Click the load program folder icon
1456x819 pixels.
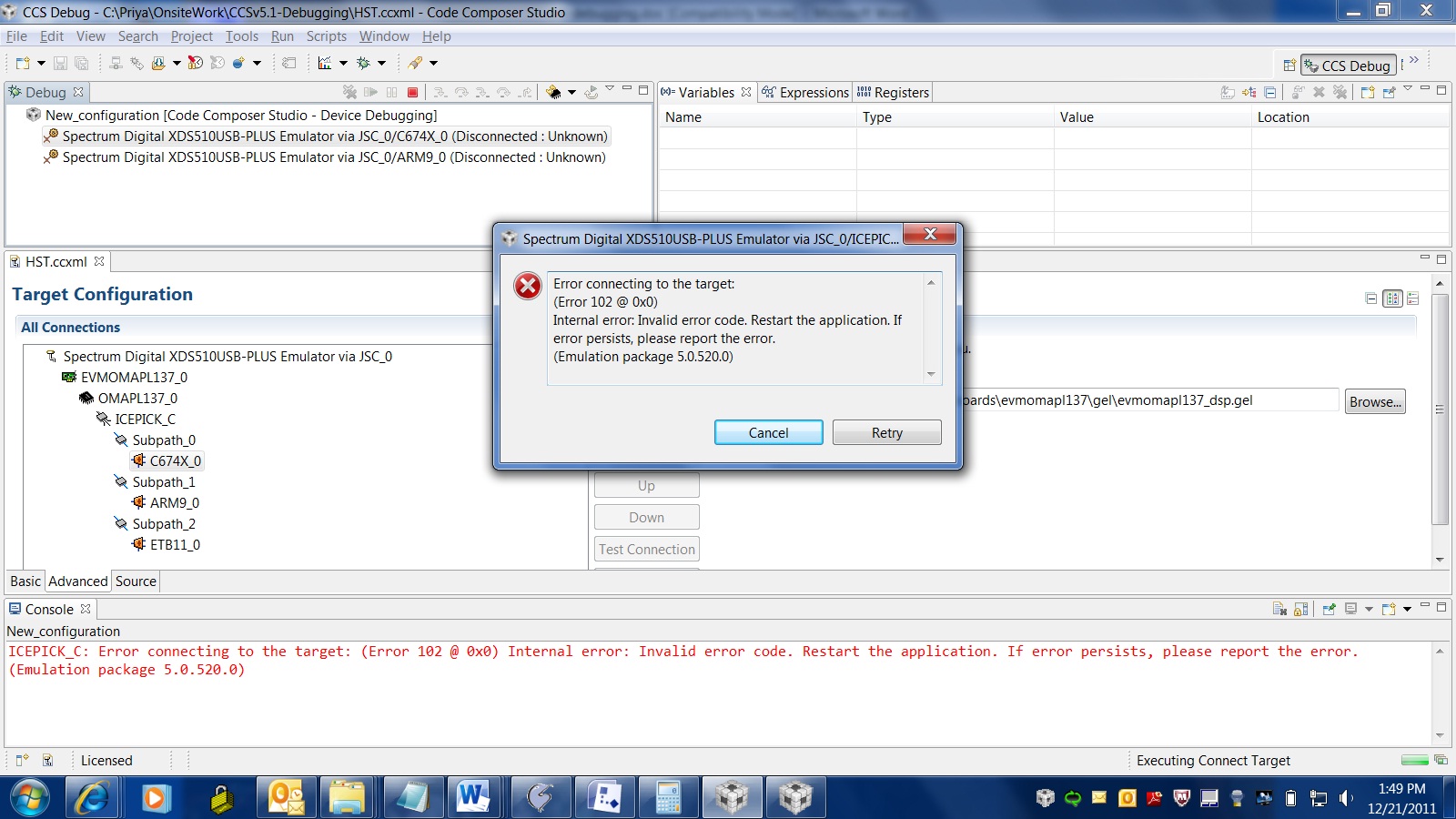pyautogui.click(x=158, y=63)
